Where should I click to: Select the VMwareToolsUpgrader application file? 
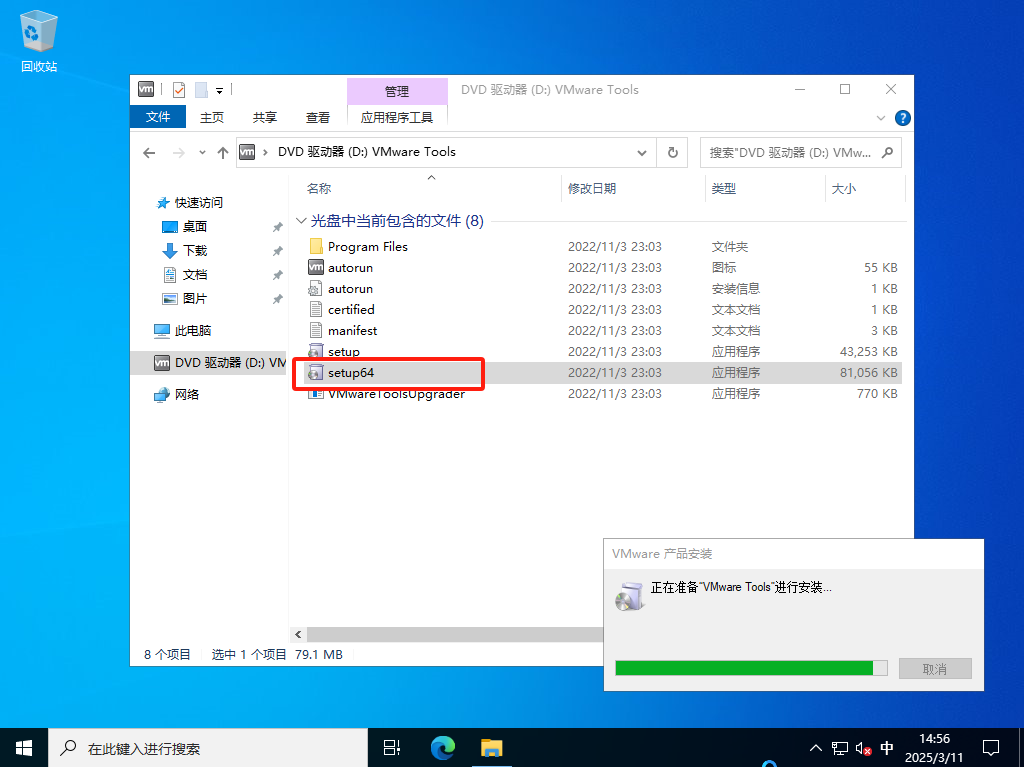click(396, 394)
